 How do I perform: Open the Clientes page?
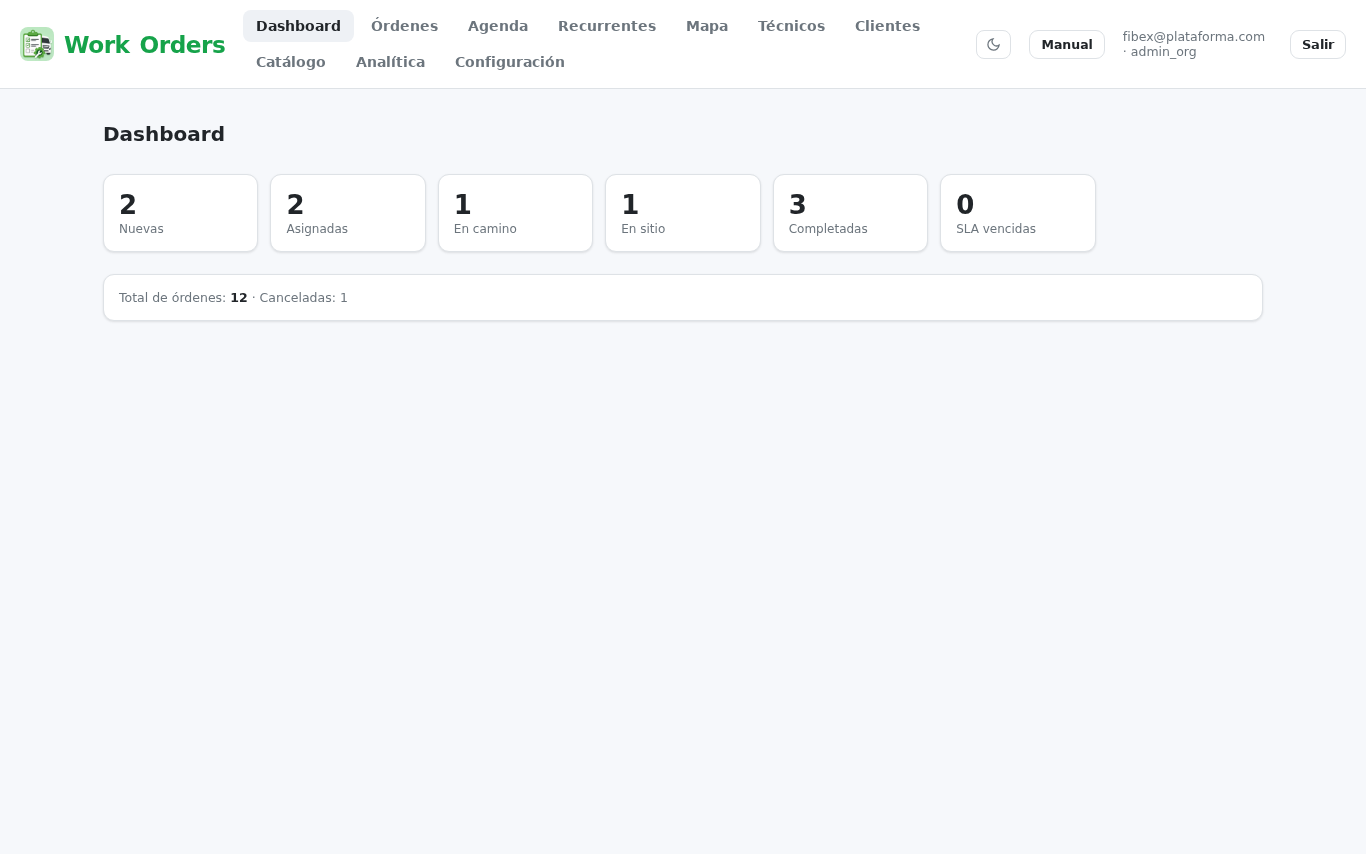(x=887, y=26)
